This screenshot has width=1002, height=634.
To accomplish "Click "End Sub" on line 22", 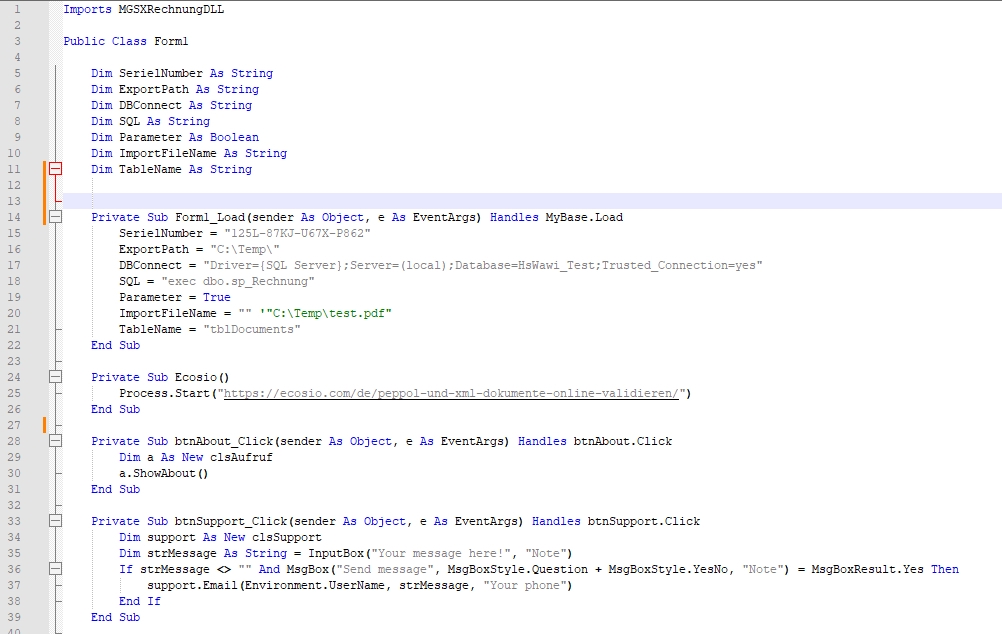I will coord(116,345).
